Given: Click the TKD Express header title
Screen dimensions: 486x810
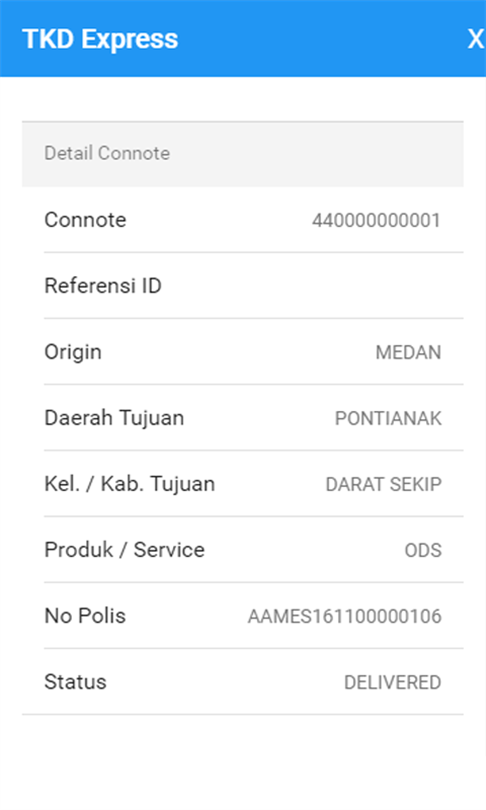Looking at the screenshot, I should click(100, 39).
